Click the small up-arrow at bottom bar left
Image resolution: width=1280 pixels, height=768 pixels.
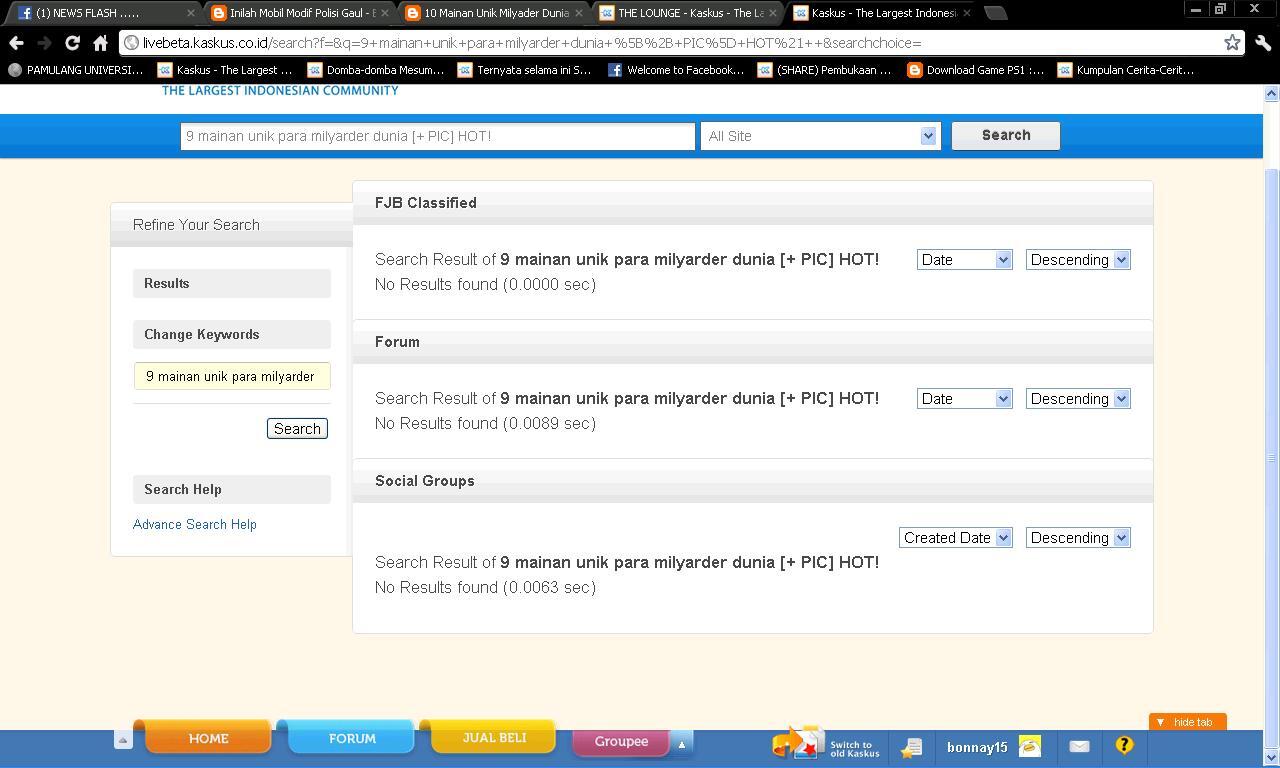coord(123,740)
